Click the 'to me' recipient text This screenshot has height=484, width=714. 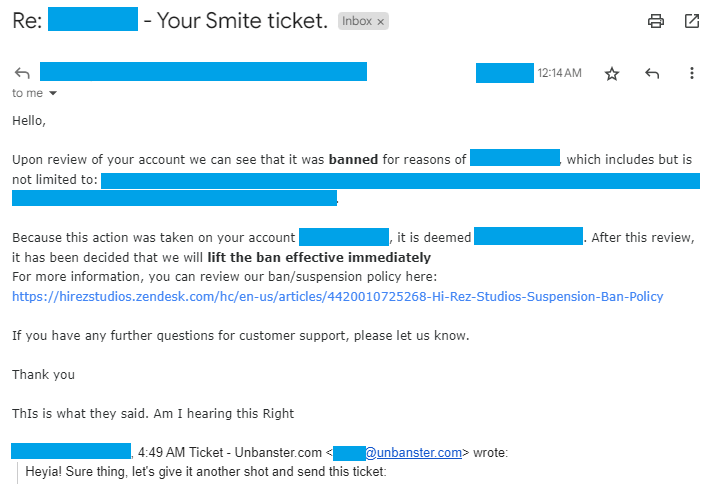pyautogui.click(x=27, y=93)
